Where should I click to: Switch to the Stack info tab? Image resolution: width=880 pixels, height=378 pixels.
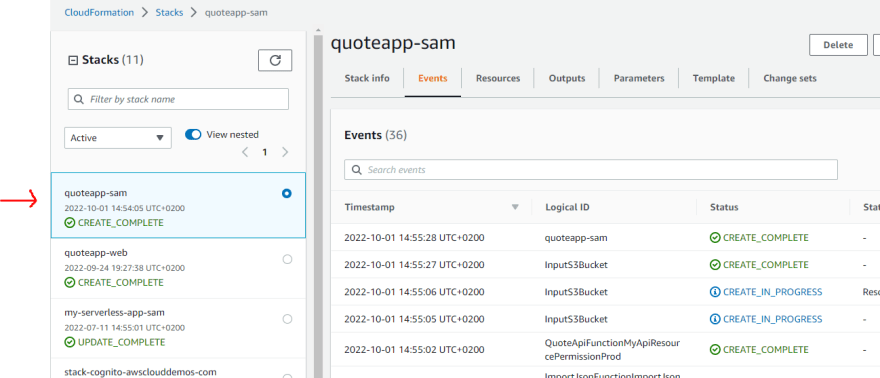point(367,79)
